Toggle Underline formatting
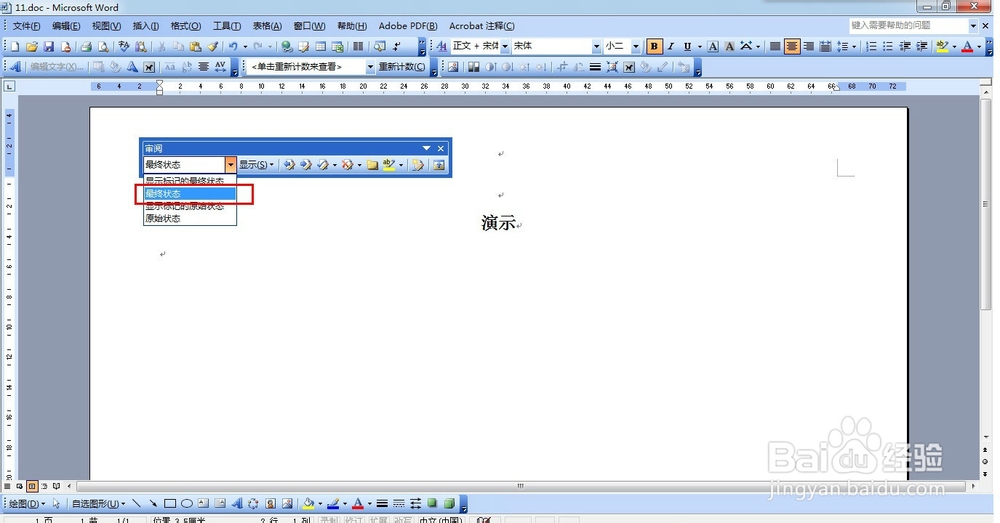The height and width of the screenshot is (523, 1000). [688, 47]
